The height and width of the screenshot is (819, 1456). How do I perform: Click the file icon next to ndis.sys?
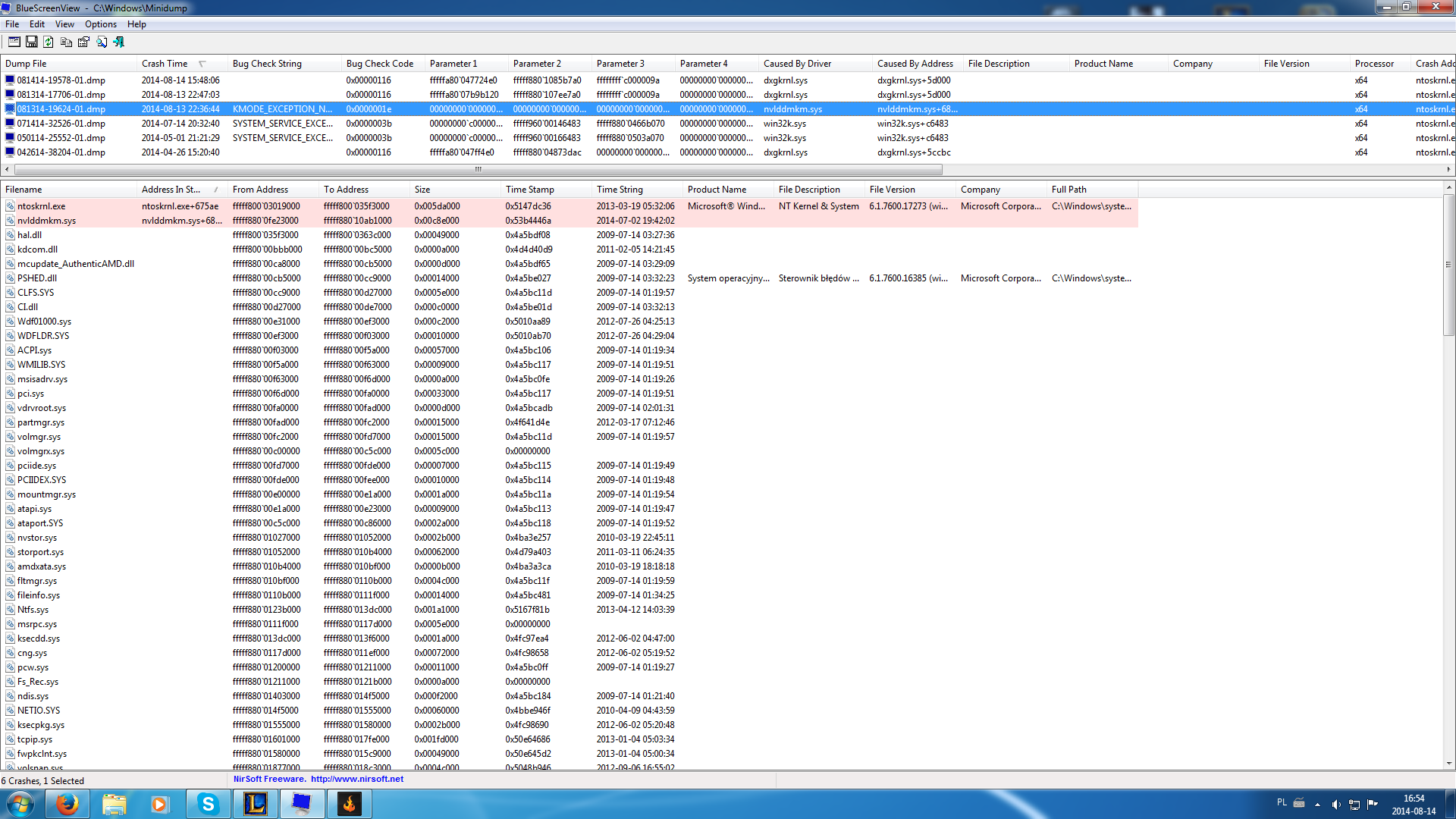[10, 696]
